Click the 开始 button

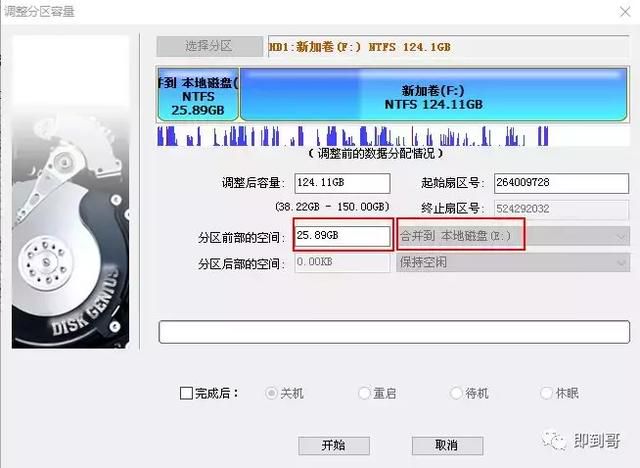click(334, 446)
